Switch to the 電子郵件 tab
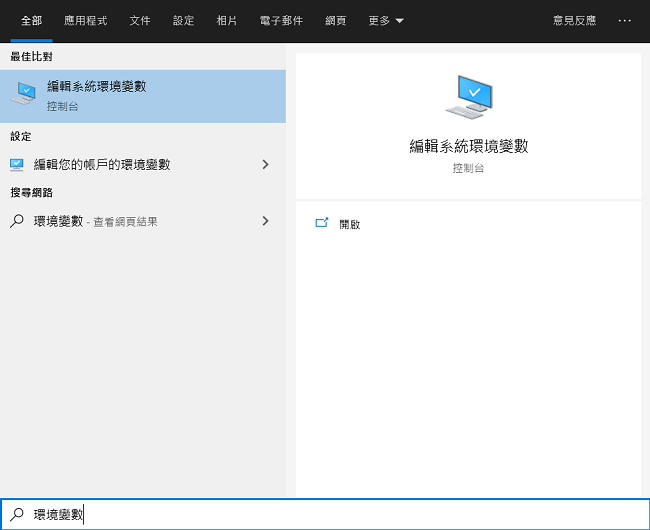This screenshot has width=650, height=530. 281,21
